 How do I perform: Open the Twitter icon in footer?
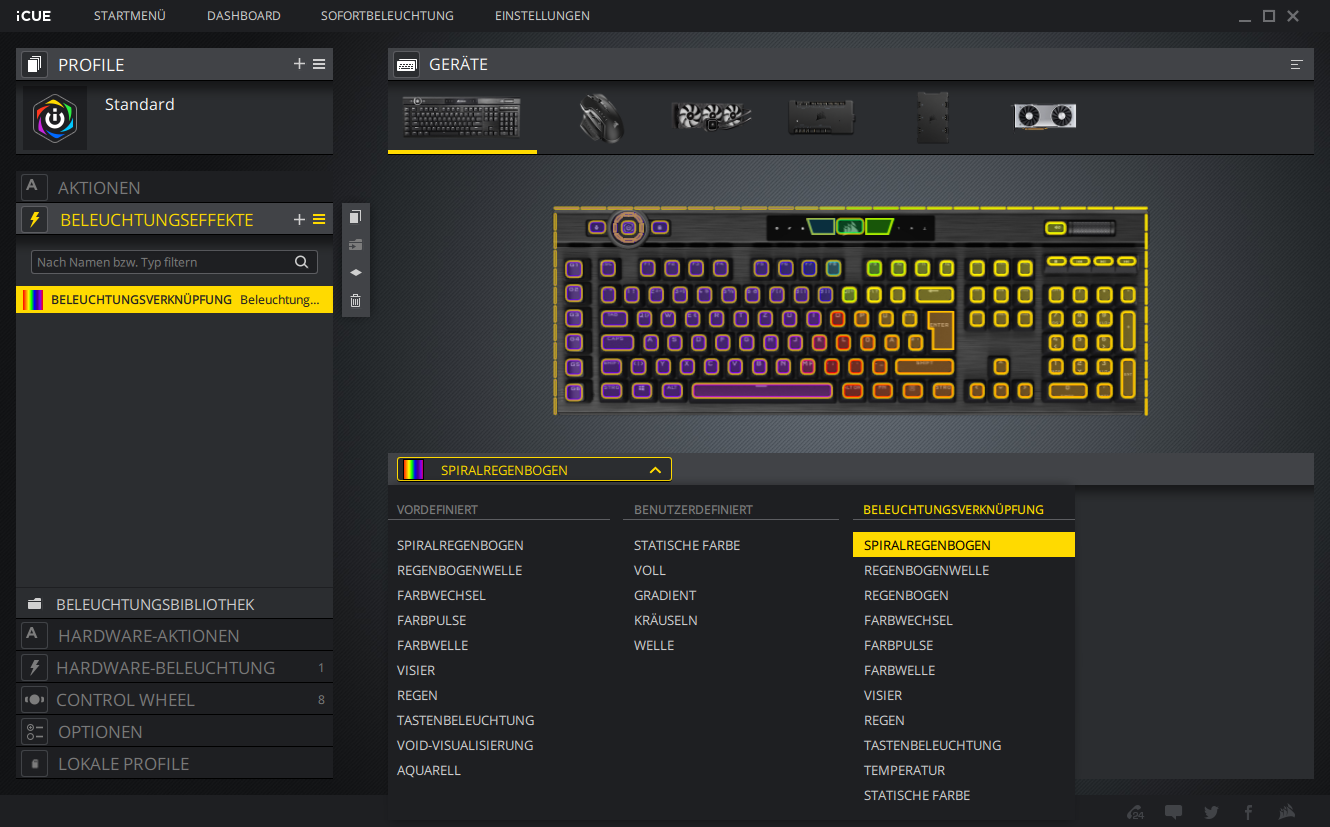[1212, 812]
